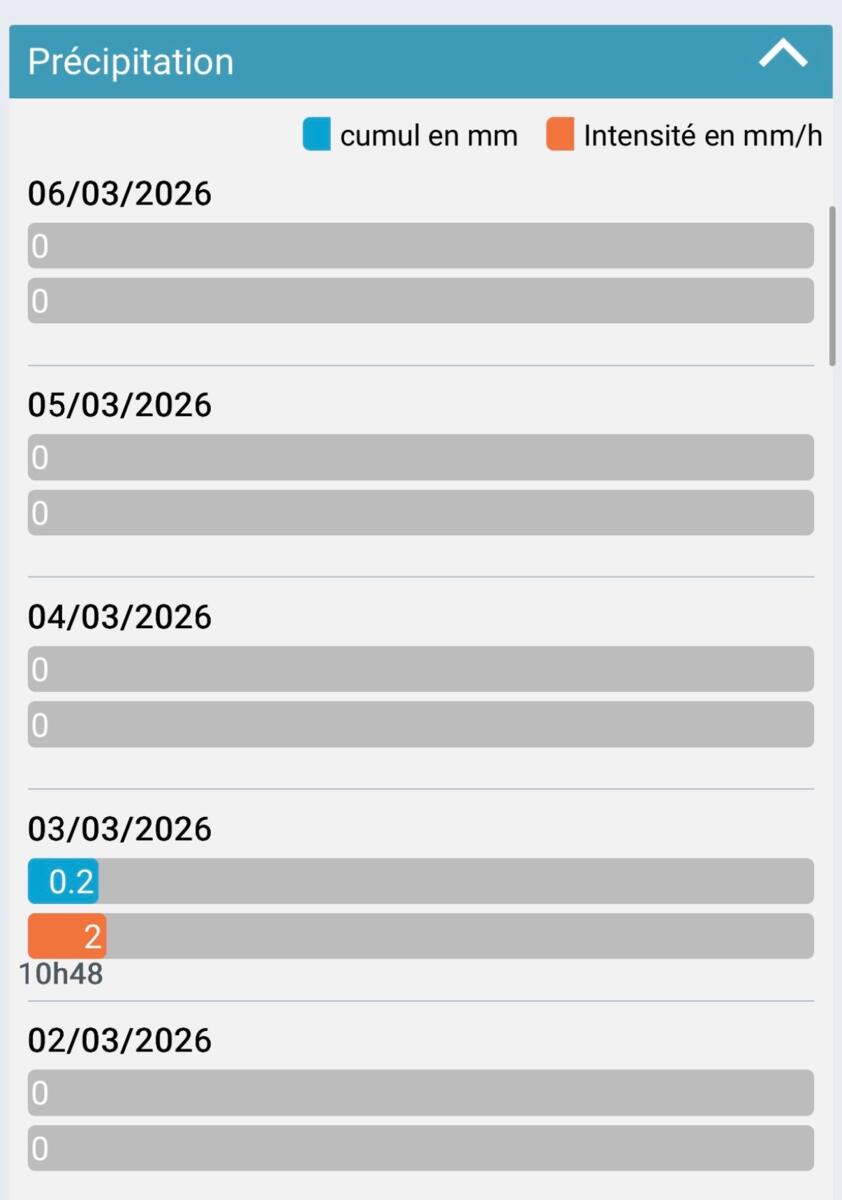Click the 06/03/2026 intensity bar

420,301
